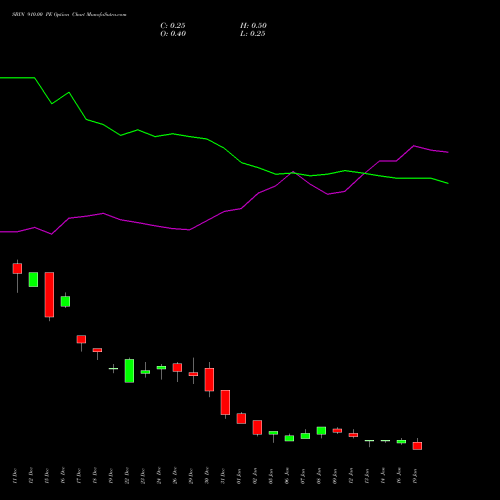Click the '19 Jan' date label
Viewport: 500px width, 500px height.
pos(415,476)
